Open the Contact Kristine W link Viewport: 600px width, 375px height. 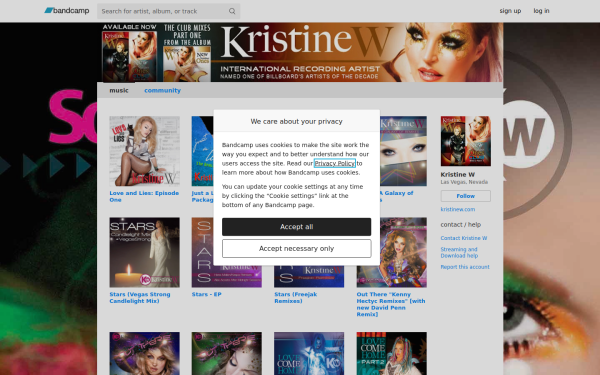463,238
